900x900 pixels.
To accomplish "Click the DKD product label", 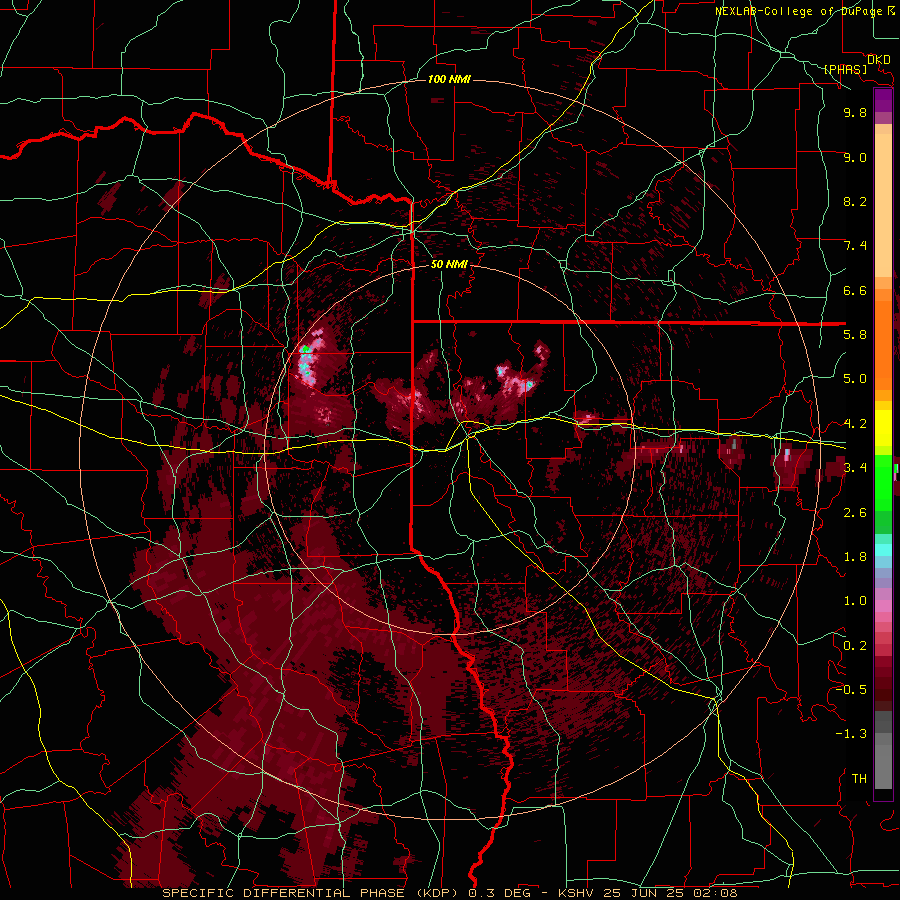I will coord(878,60).
